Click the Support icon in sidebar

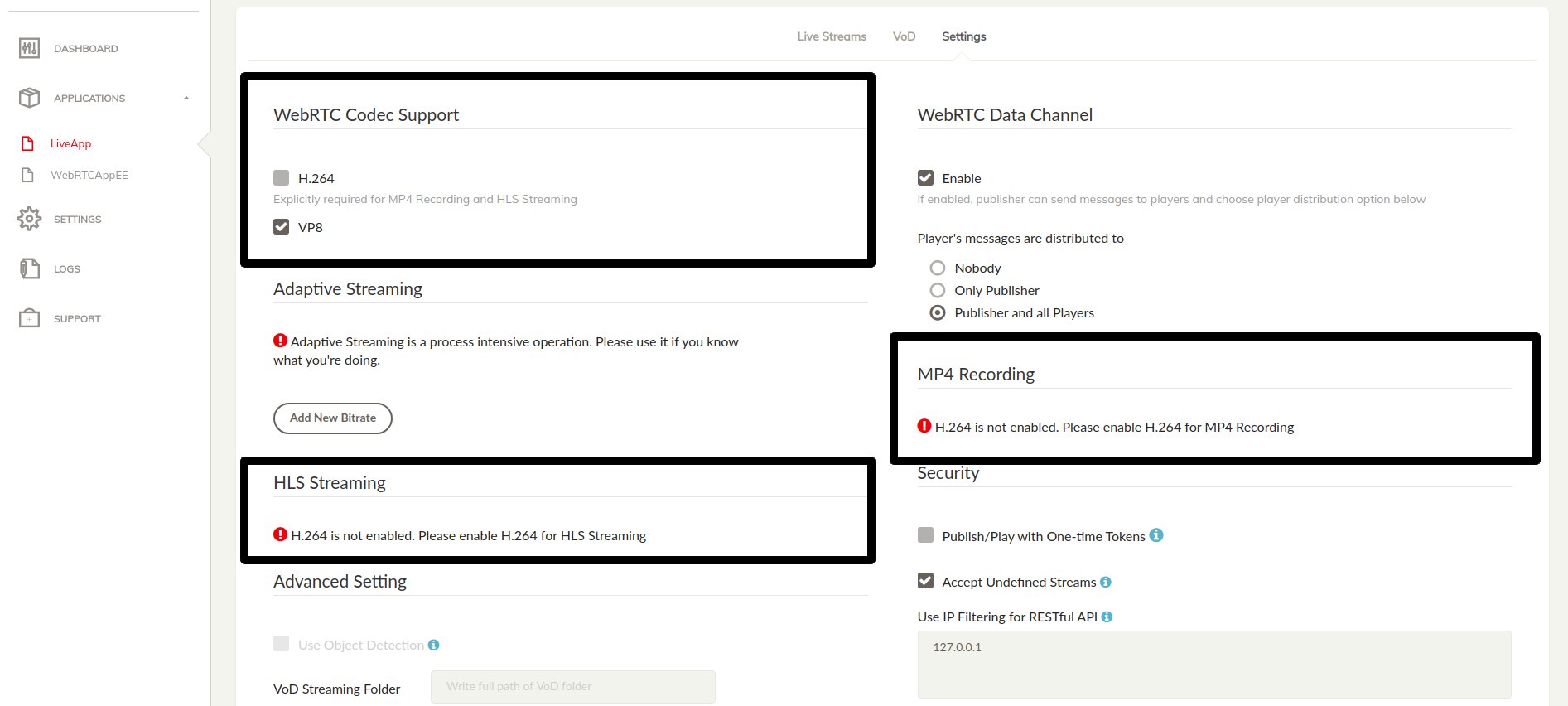tap(29, 318)
